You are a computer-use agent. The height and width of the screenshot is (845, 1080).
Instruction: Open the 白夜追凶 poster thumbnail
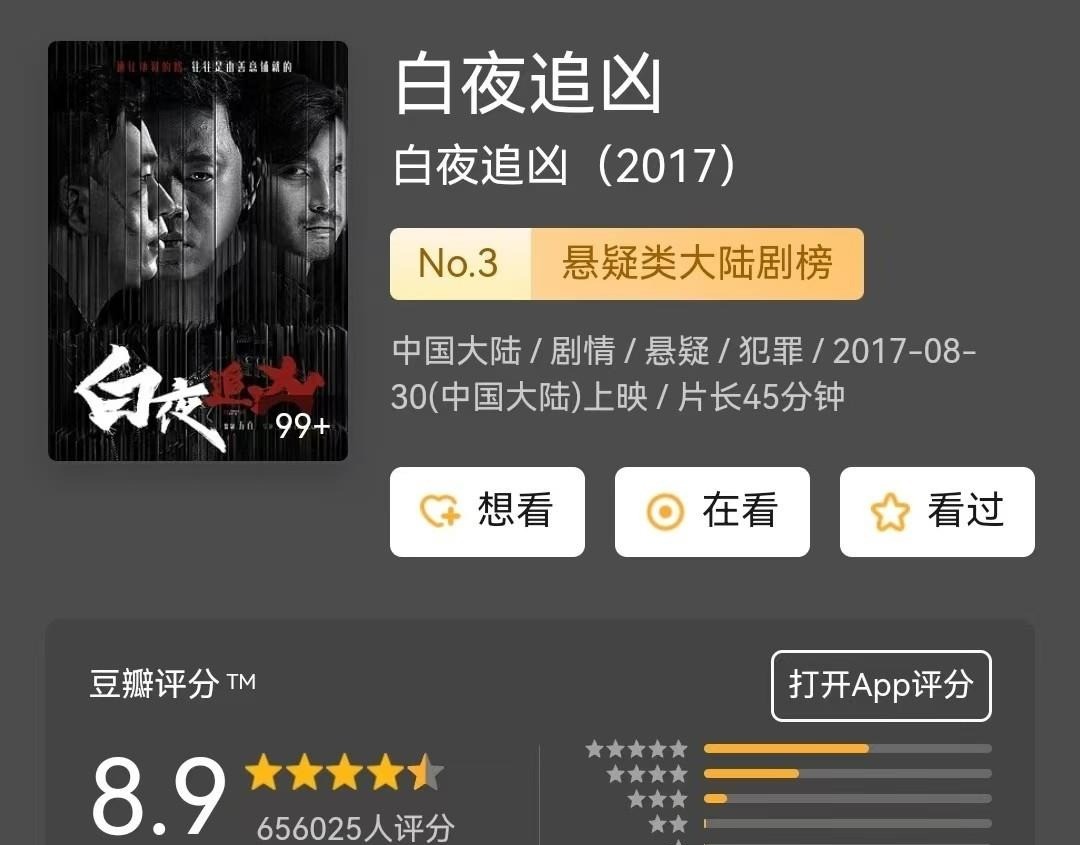click(198, 251)
